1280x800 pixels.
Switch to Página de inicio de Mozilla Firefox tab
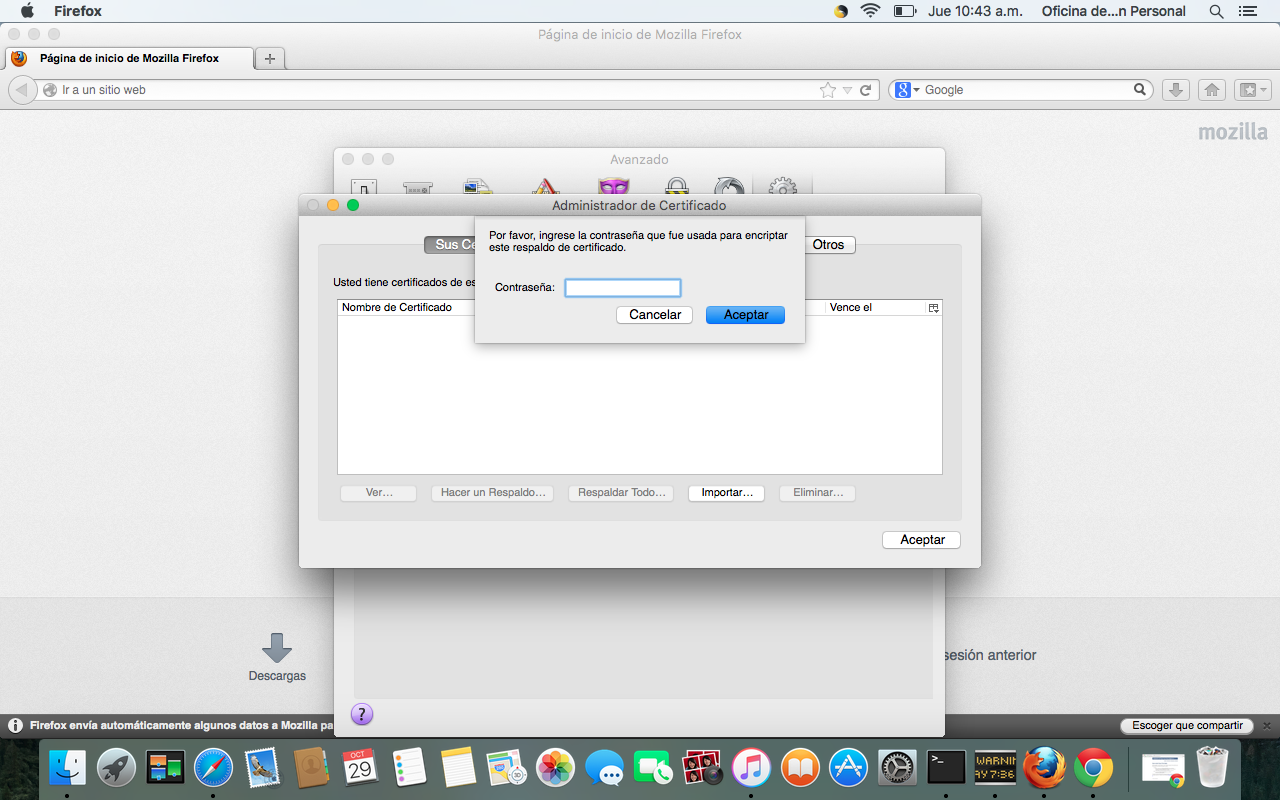(x=129, y=58)
